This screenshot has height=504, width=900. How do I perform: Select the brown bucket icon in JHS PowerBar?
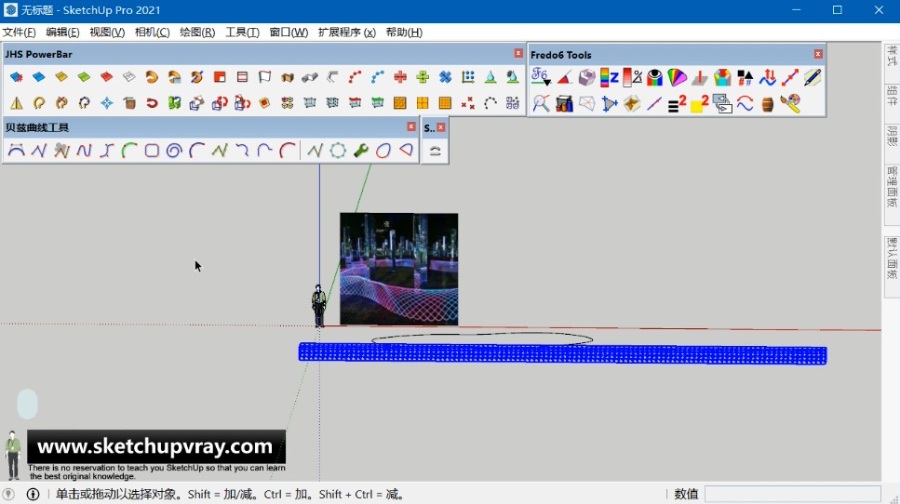129,103
